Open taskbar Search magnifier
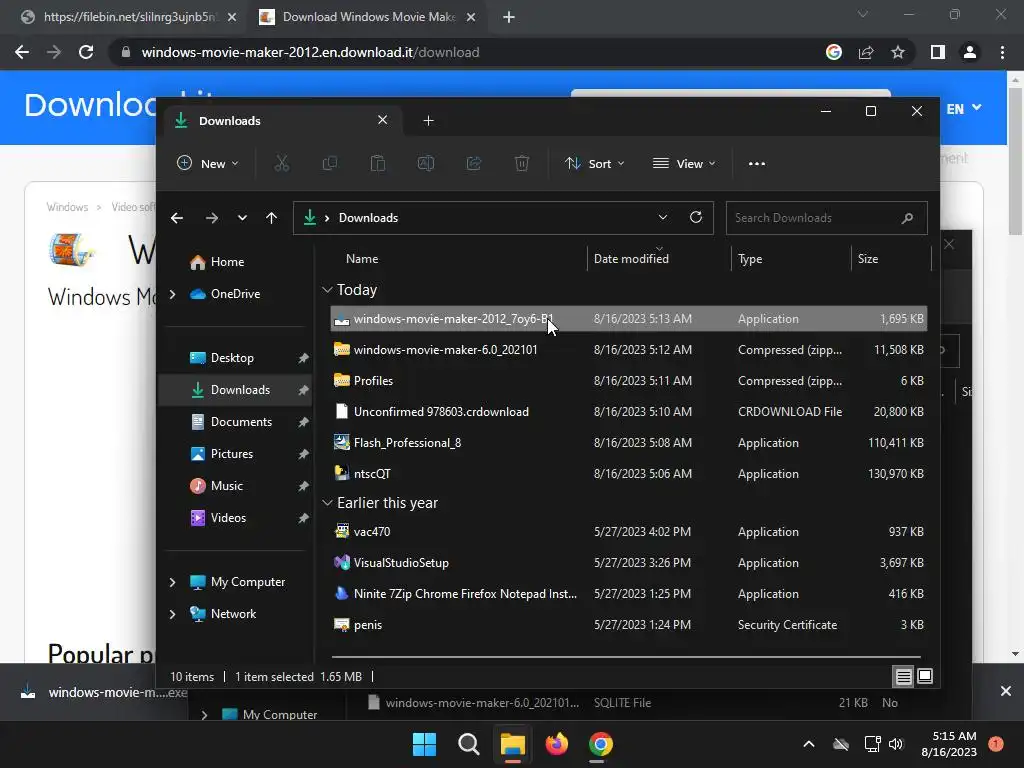This screenshot has height=768, width=1024. pyautogui.click(x=468, y=744)
